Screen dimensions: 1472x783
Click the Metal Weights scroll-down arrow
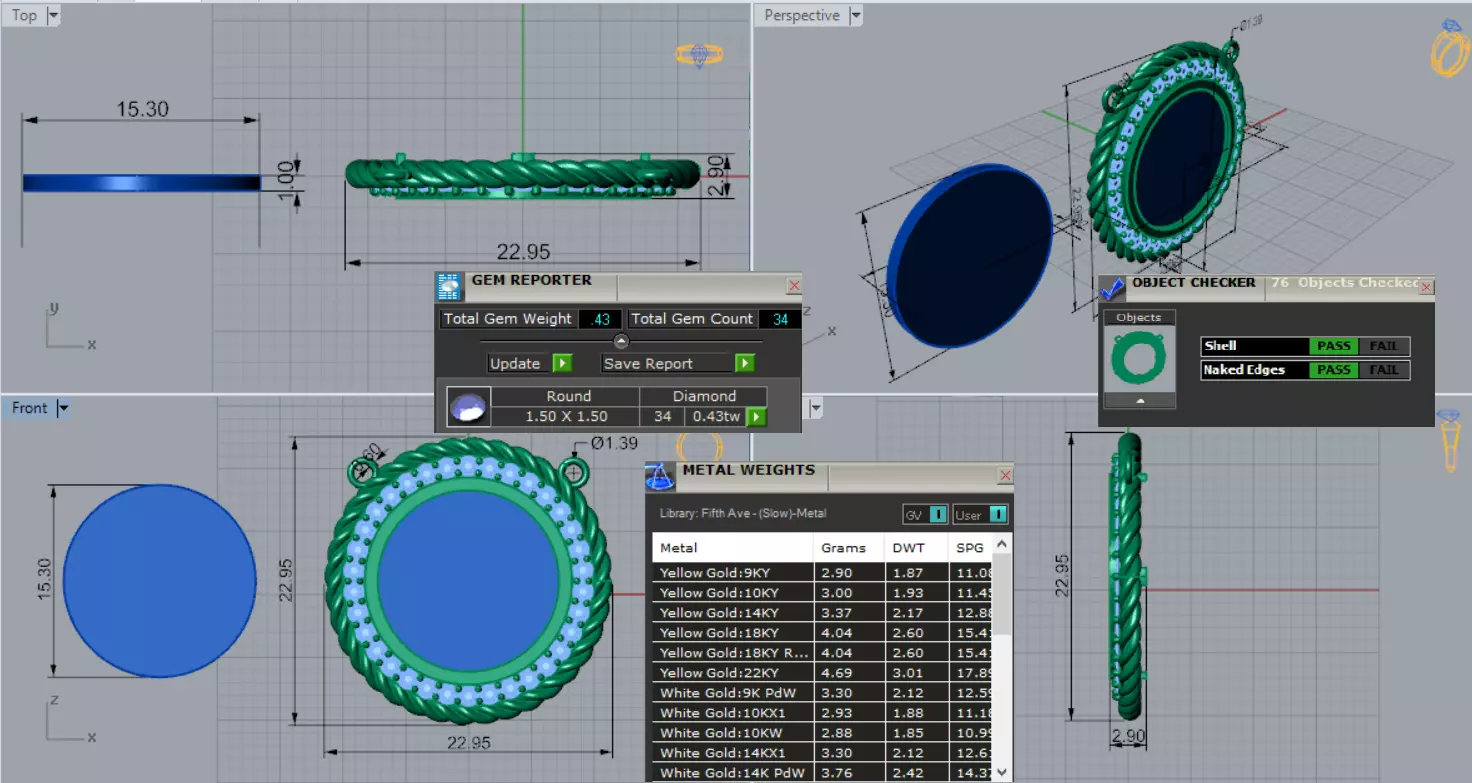pyautogui.click(x=1004, y=773)
